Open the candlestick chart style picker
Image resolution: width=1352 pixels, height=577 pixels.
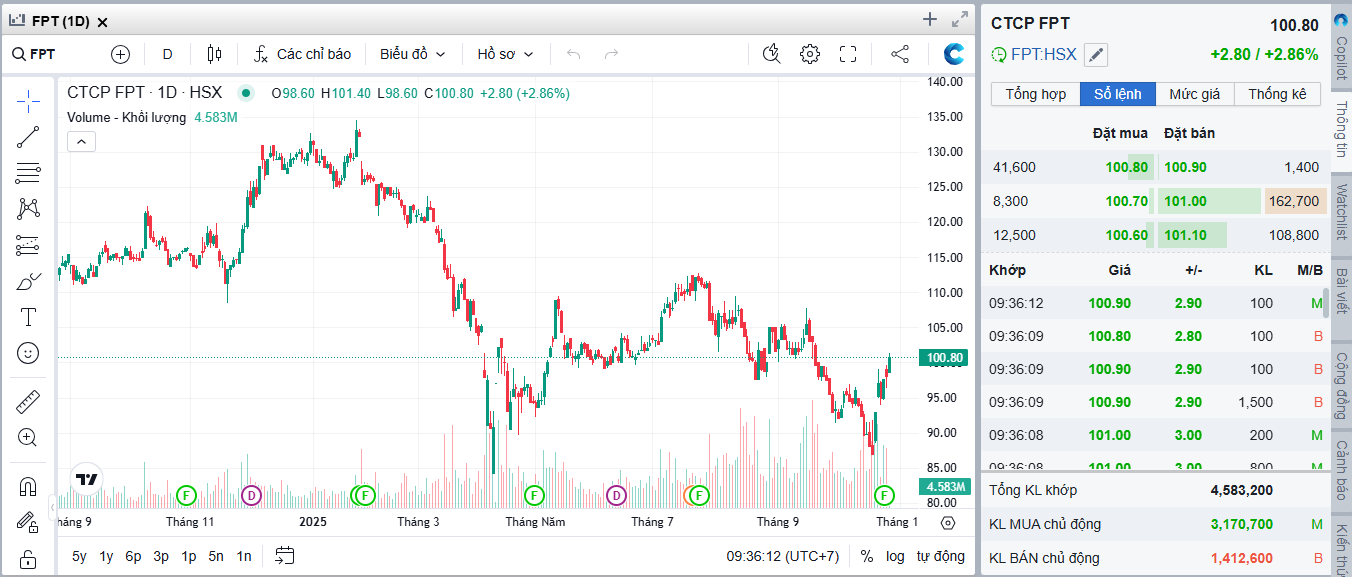pyautogui.click(x=213, y=54)
